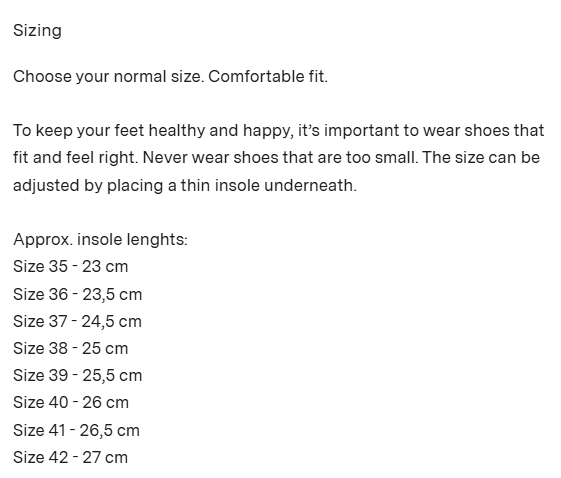Click the 'Never wear shoes that are too small' sentence
561x478 pixels.
pyautogui.click(x=280, y=158)
